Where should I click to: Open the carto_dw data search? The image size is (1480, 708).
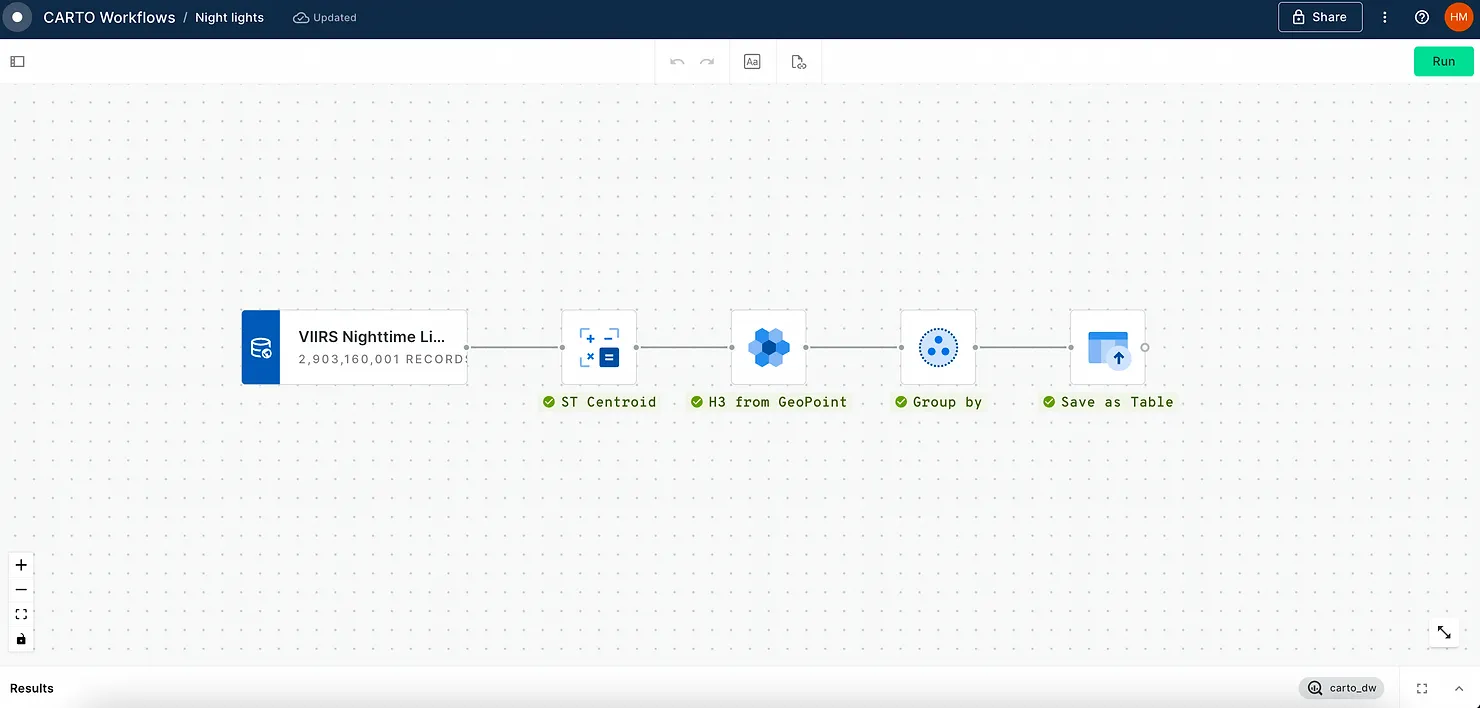point(1342,688)
